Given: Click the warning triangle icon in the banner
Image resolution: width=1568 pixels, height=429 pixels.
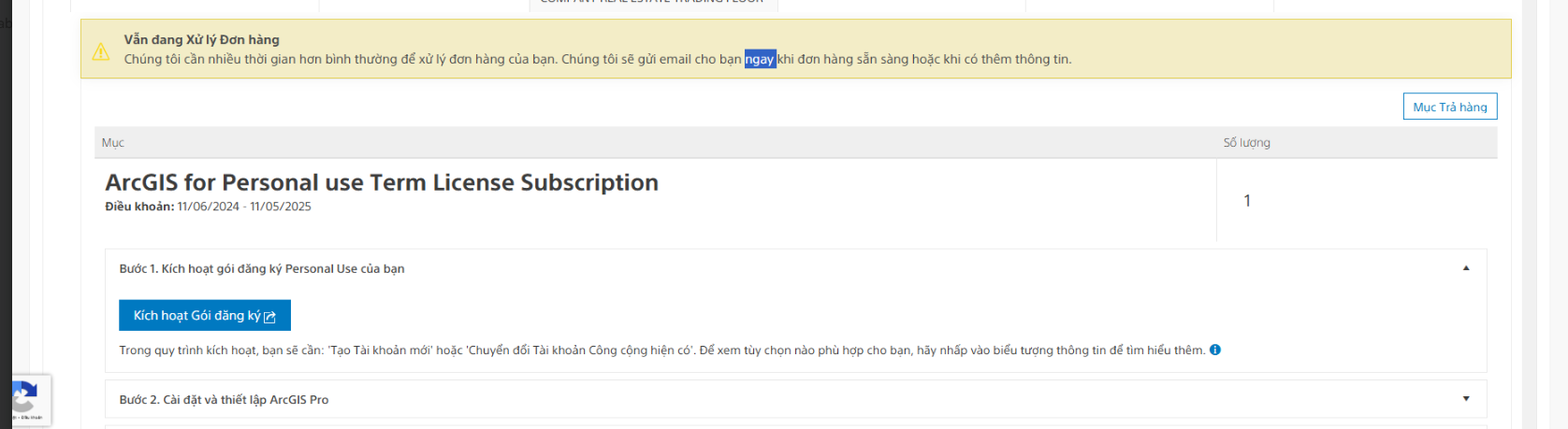Looking at the screenshot, I should (101, 51).
